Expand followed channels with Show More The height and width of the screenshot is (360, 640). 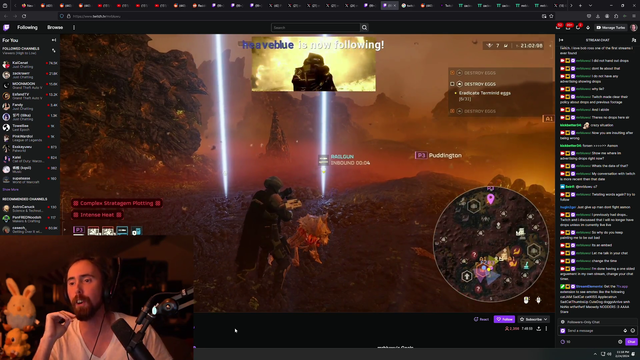click(10, 189)
